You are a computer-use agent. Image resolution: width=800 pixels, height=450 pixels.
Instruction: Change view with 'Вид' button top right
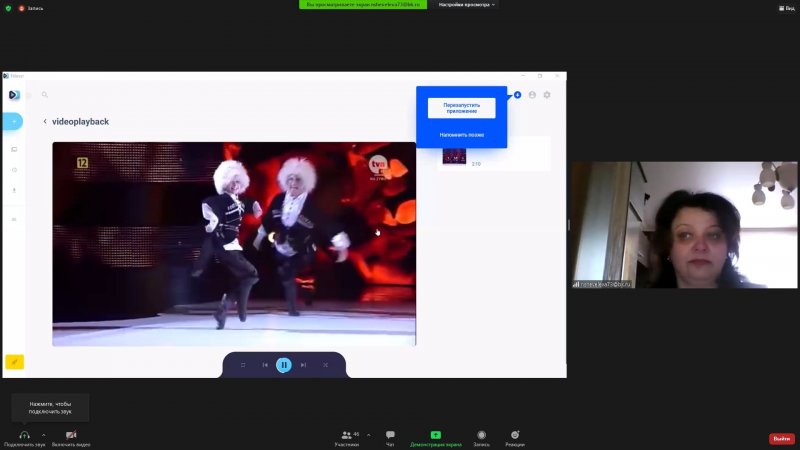787,8
